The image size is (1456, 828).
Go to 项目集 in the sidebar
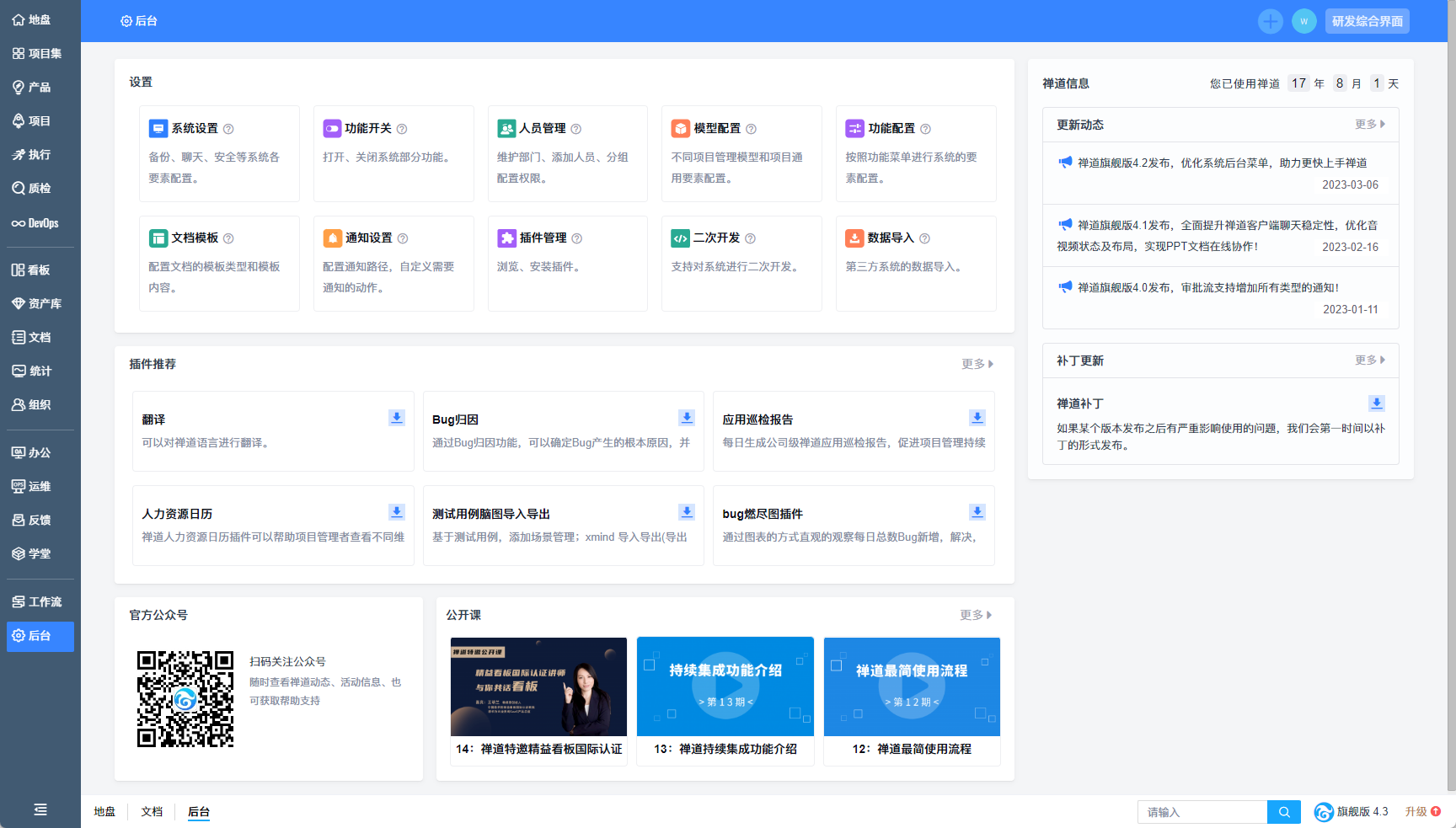[40, 53]
